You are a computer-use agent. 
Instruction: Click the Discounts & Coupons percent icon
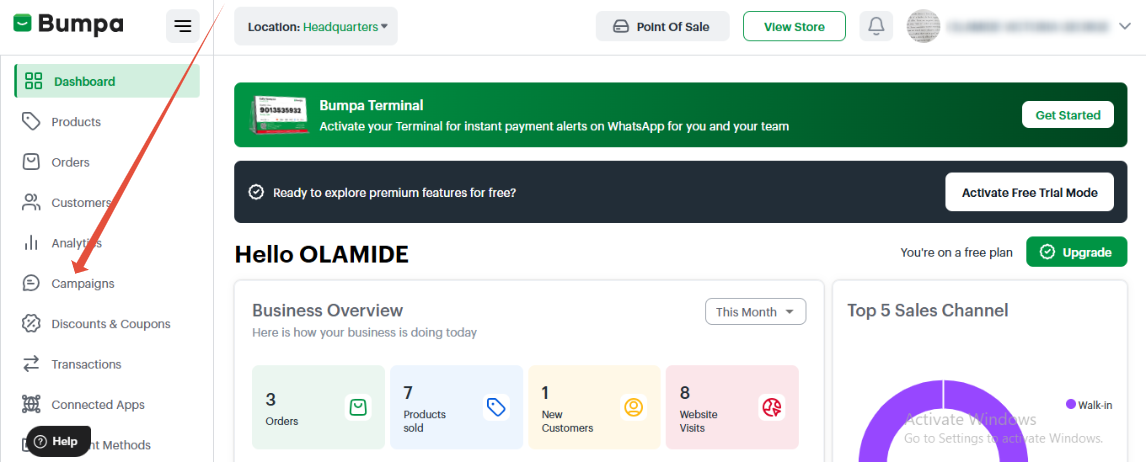coord(31,323)
